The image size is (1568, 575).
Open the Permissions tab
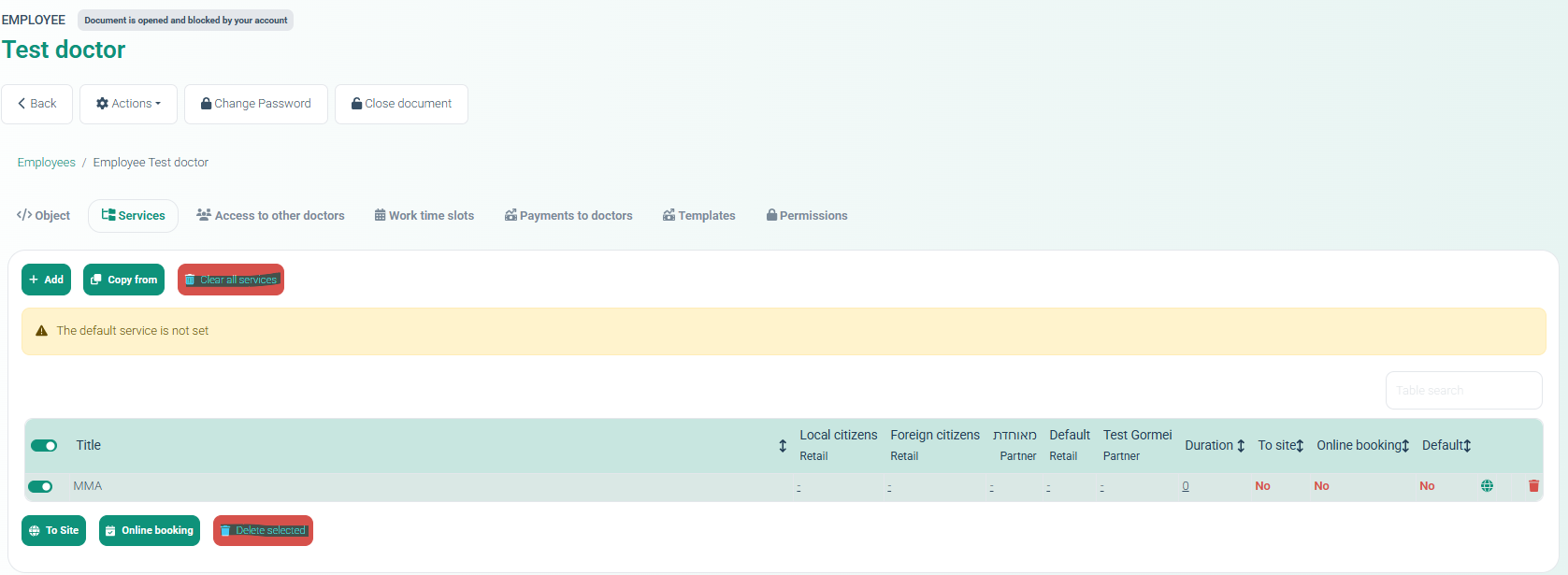806,216
